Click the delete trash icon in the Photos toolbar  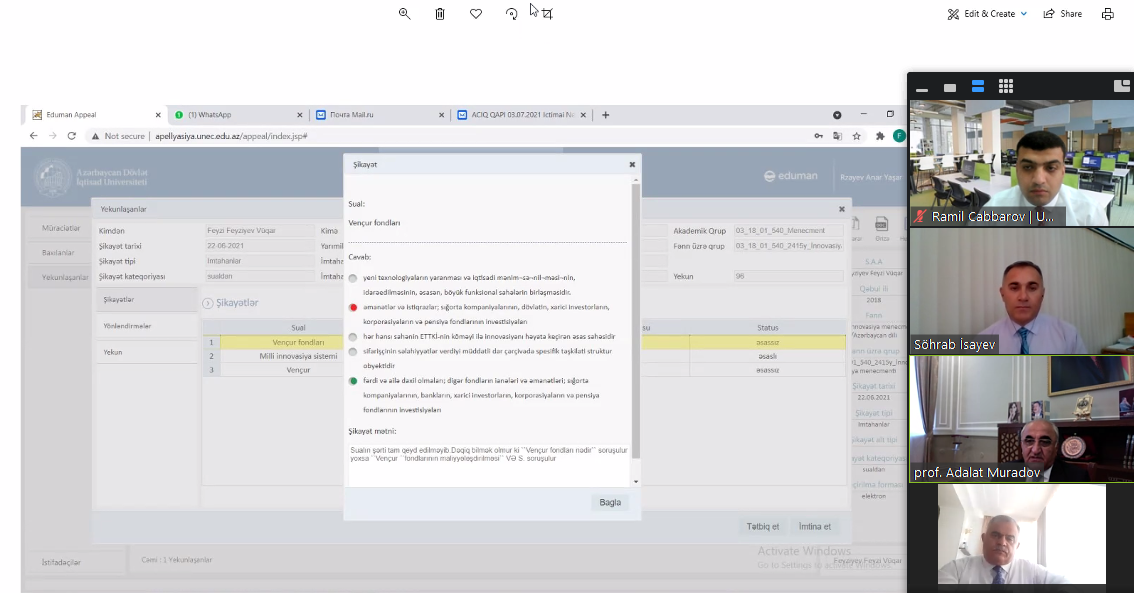[440, 14]
